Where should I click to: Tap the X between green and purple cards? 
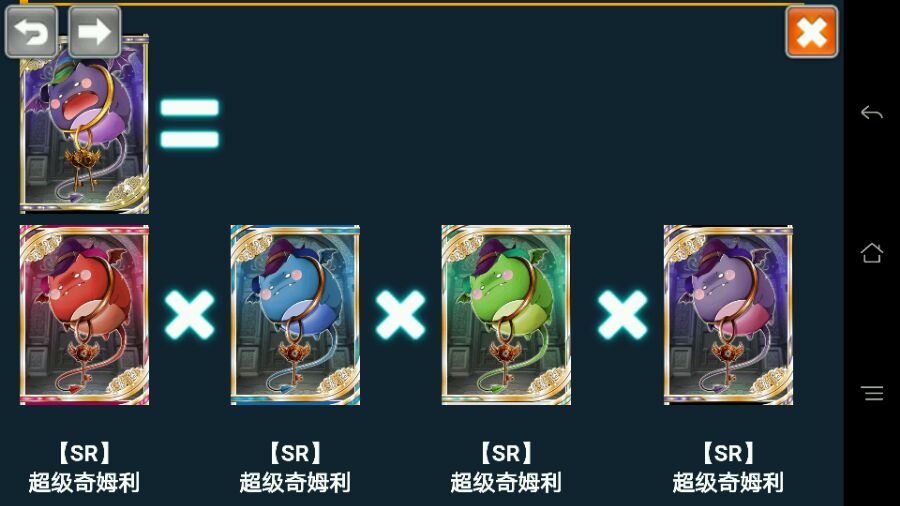click(622, 314)
